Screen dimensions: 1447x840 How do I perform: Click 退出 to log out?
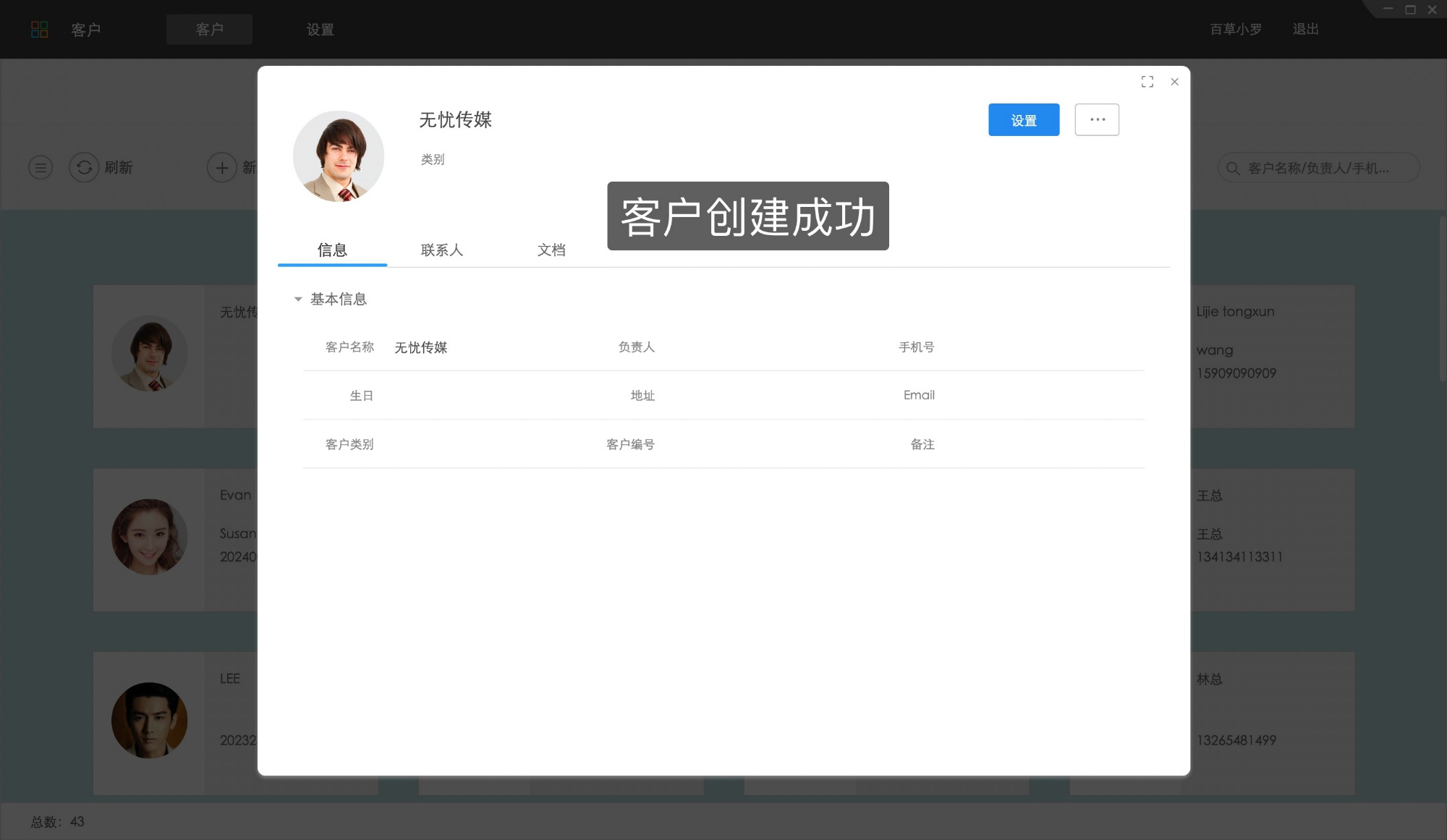pyautogui.click(x=1304, y=29)
